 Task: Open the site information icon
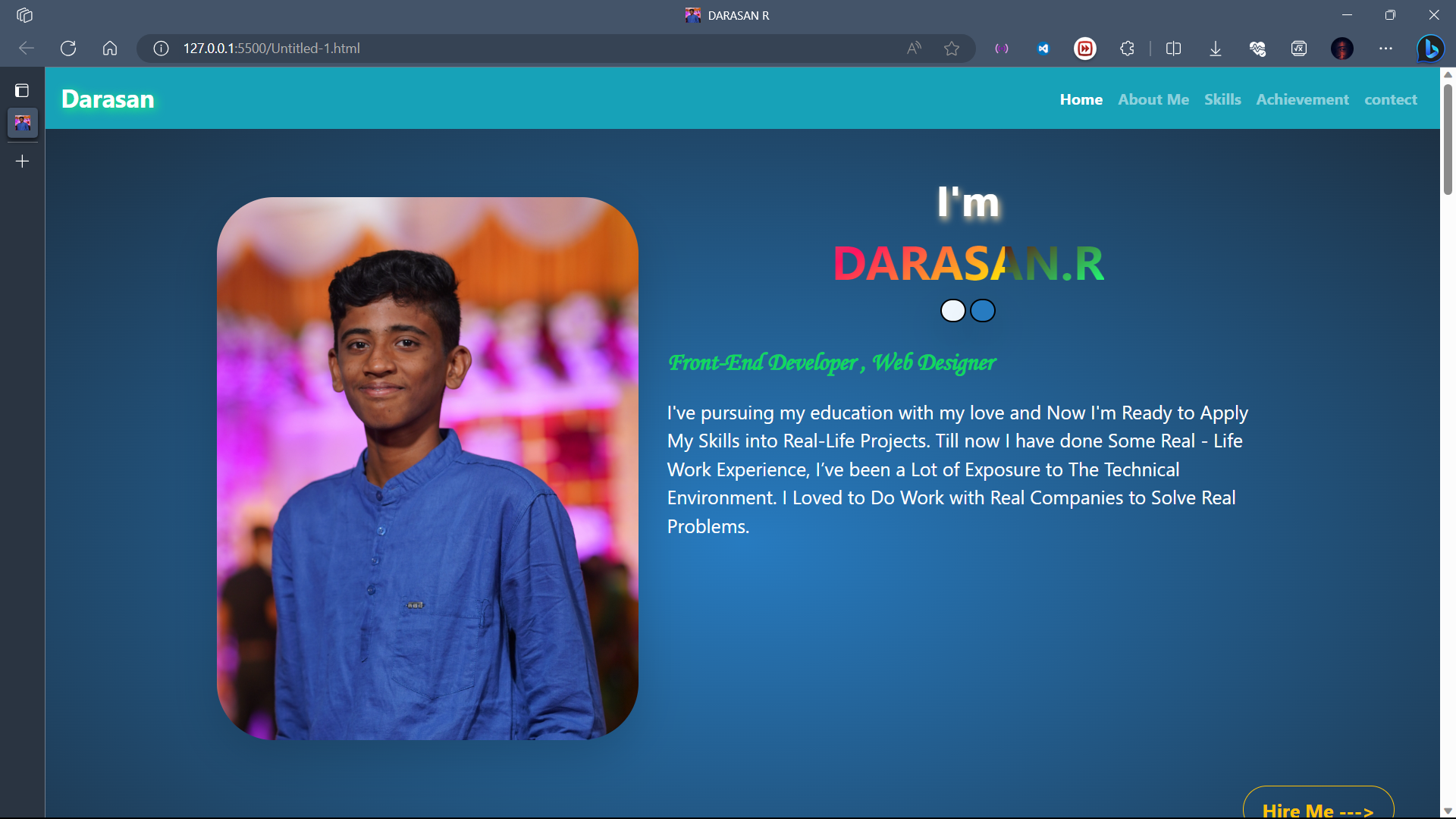161,49
